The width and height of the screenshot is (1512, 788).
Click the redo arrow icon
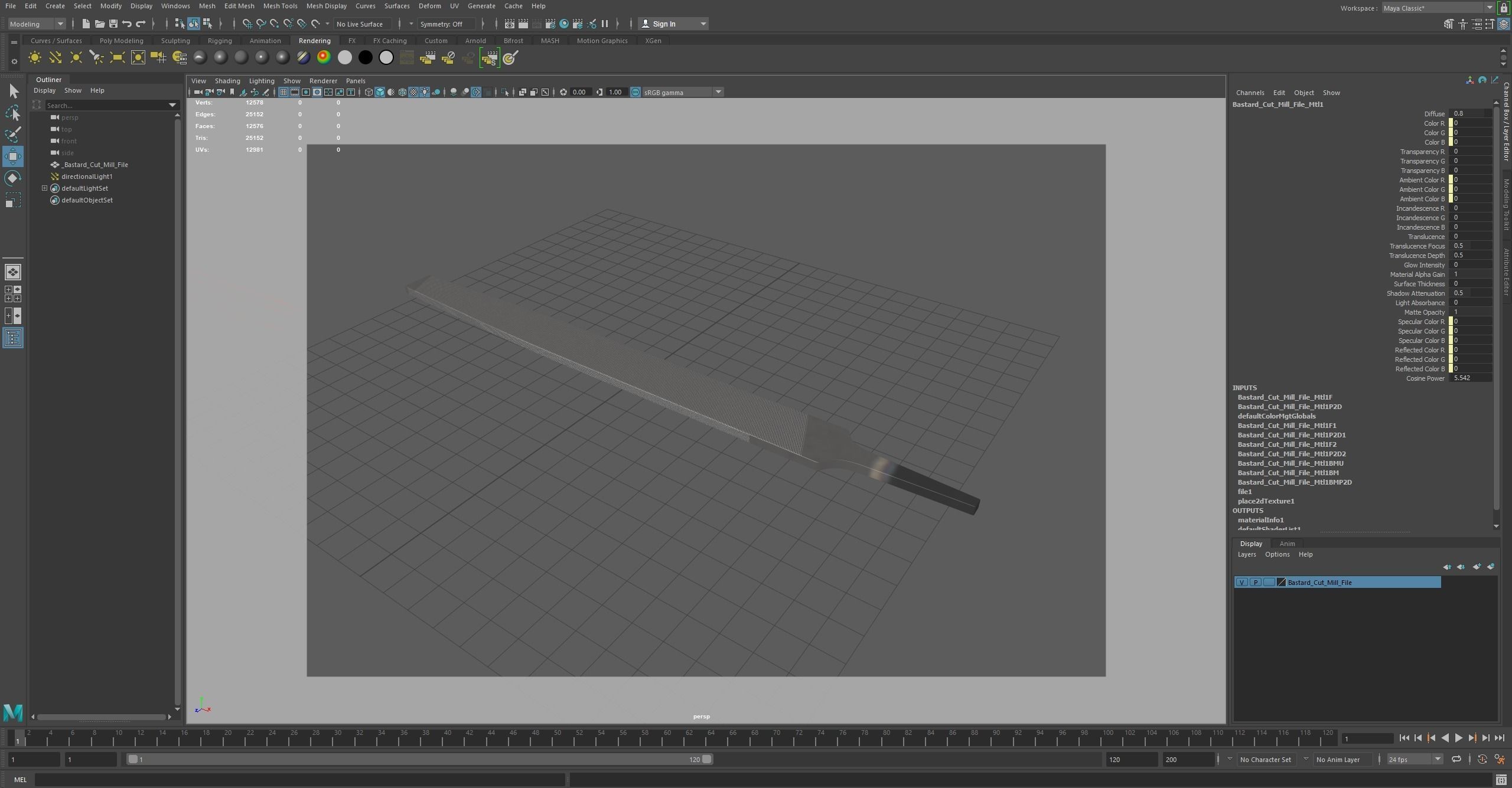pyautogui.click(x=141, y=24)
